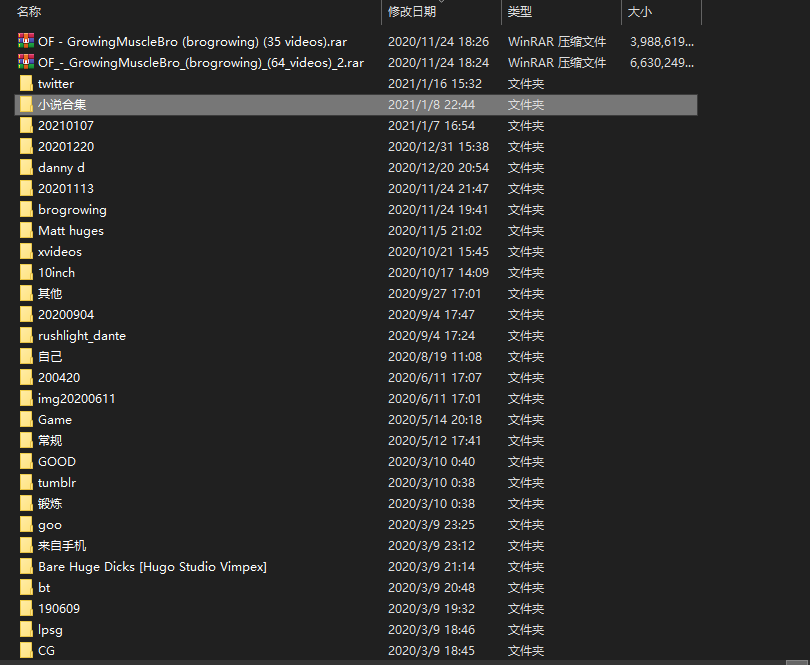Select the folder name brogrowing
This screenshot has width=810, height=665.
tap(72, 210)
